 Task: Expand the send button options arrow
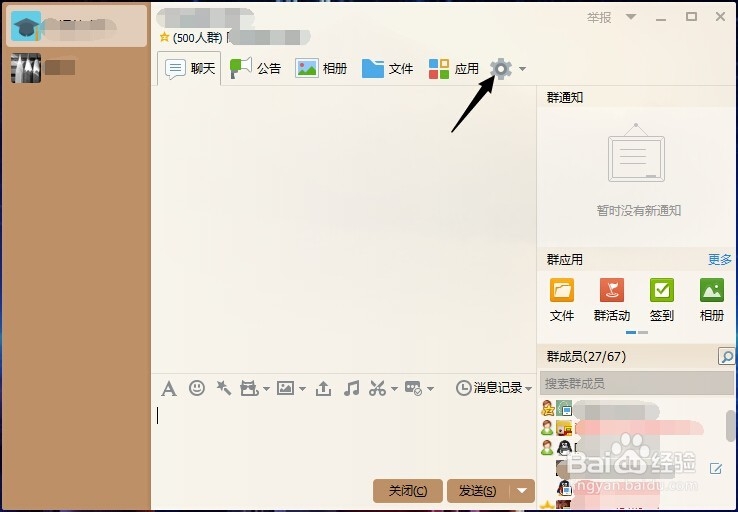(x=522, y=491)
